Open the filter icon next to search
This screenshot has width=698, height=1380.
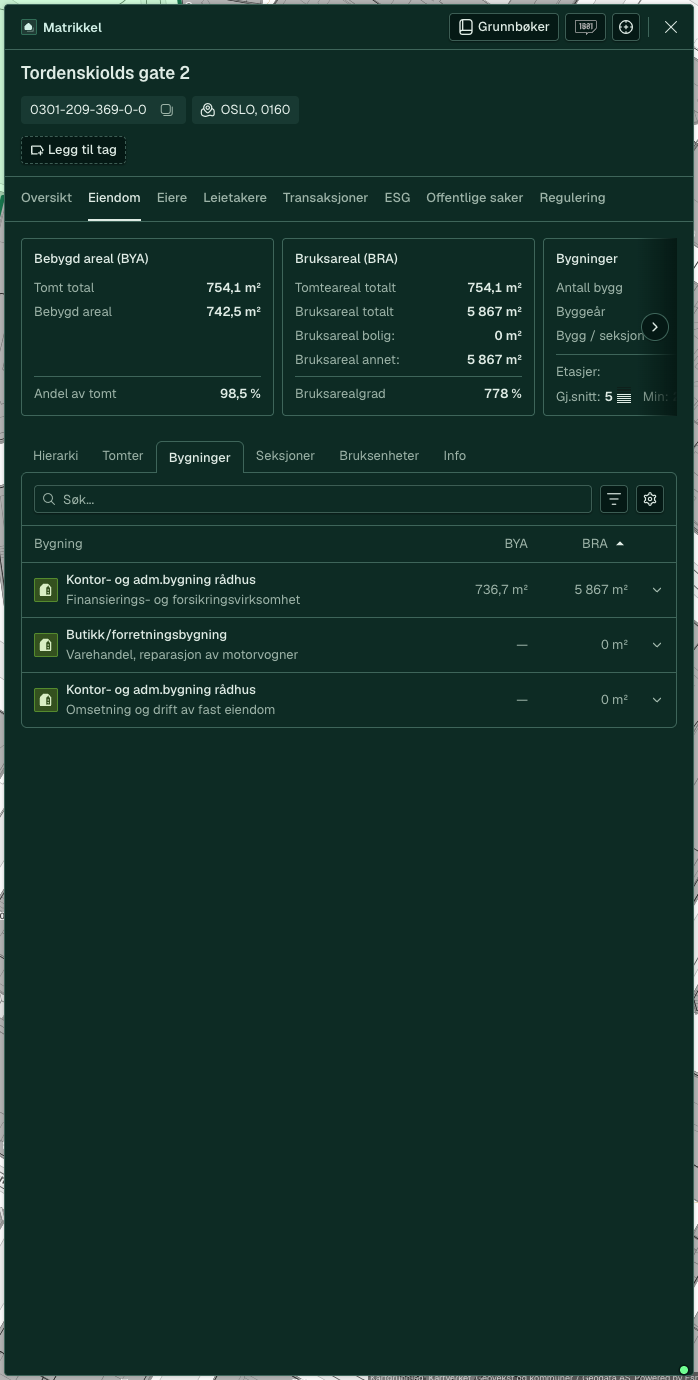pos(614,499)
